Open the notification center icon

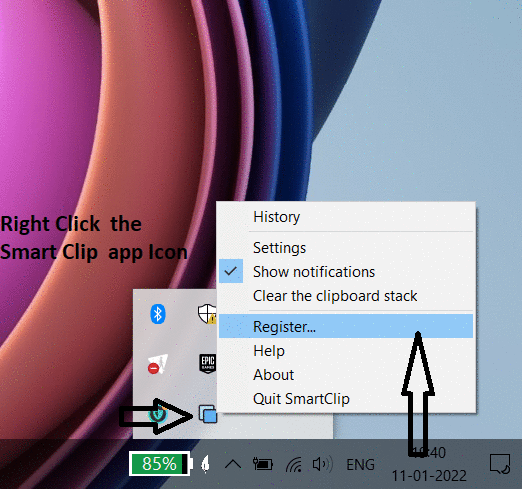500,464
